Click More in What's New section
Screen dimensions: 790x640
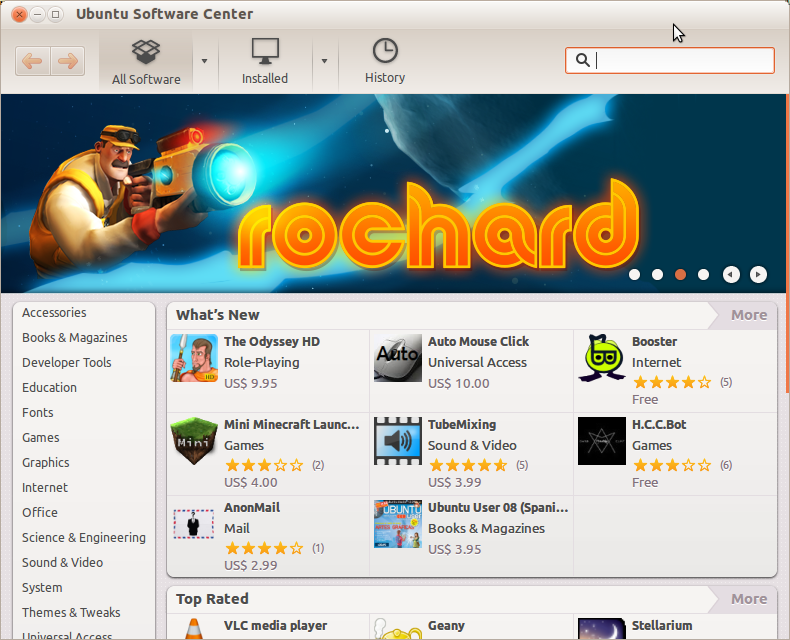click(x=748, y=315)
